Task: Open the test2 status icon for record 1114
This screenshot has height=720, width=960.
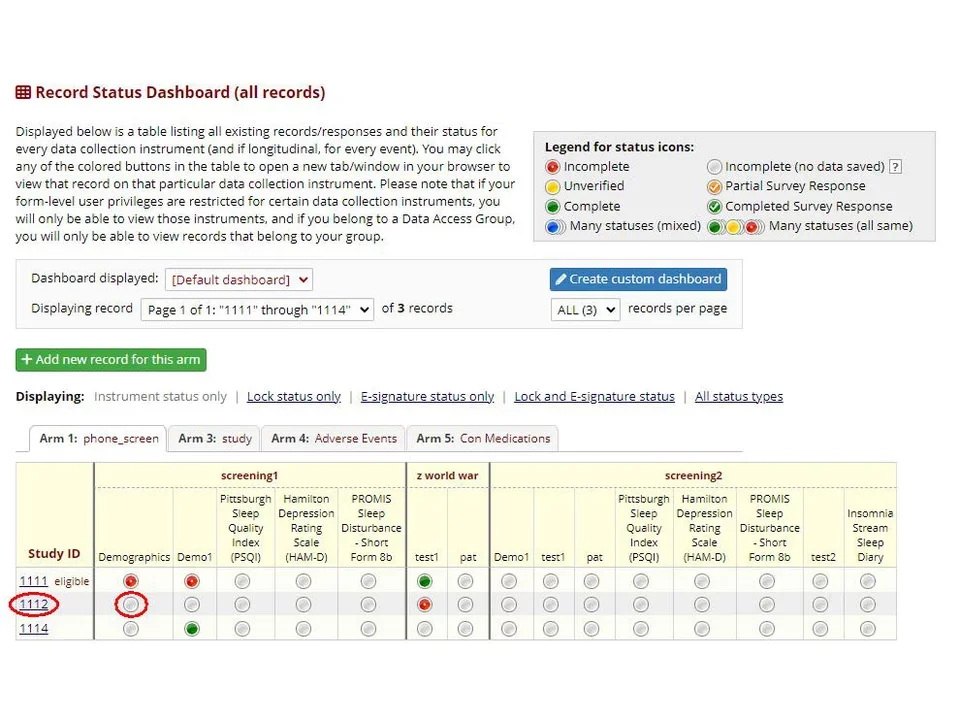Action: (x=822, y=628)
